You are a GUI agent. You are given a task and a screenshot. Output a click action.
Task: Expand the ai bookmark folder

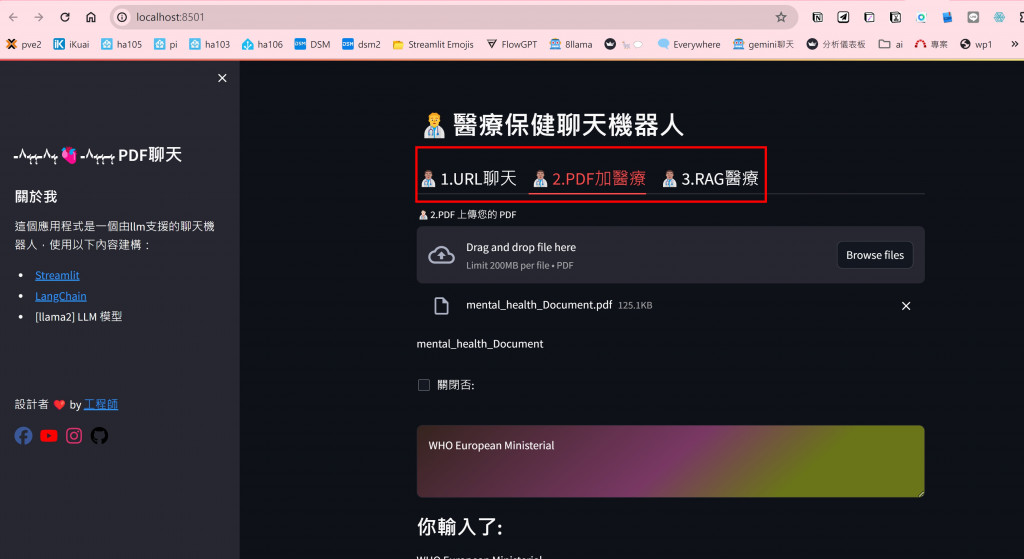click(x=891, y=44)
